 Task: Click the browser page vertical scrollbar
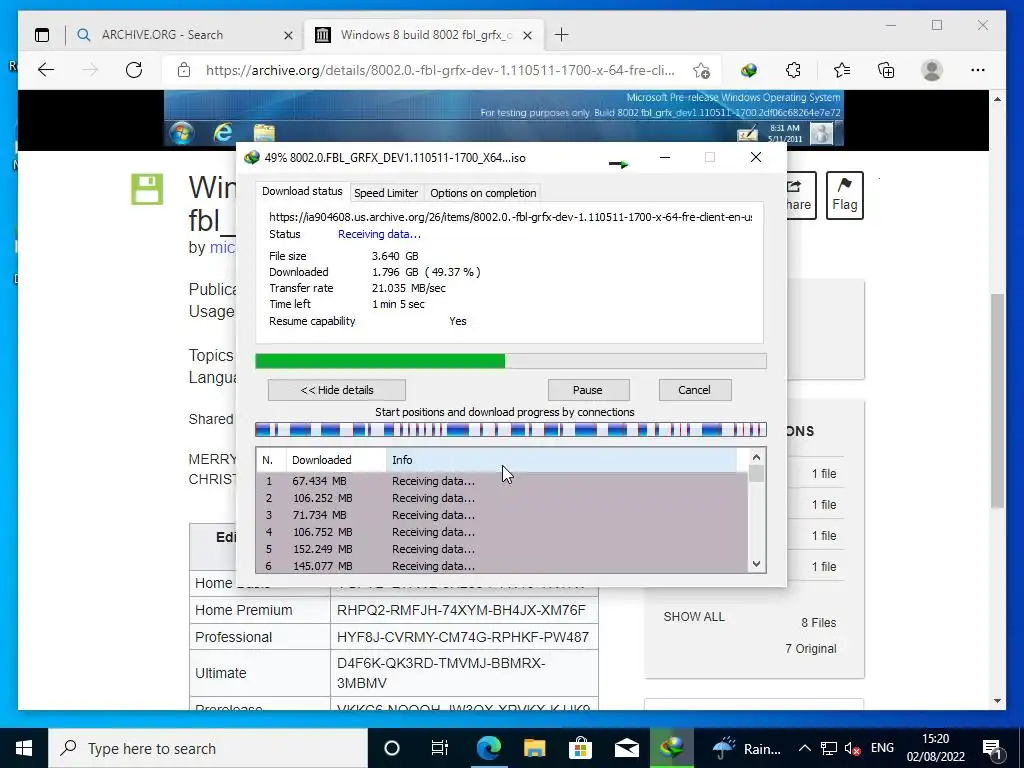[x=997, y=400]
